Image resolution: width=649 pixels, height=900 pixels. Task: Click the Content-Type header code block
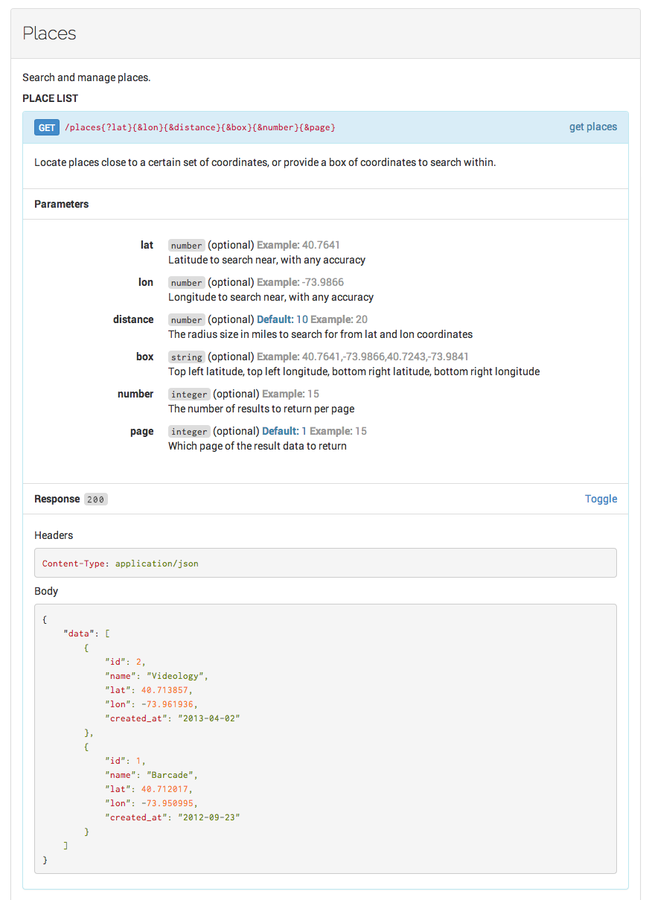coord(325,563)
